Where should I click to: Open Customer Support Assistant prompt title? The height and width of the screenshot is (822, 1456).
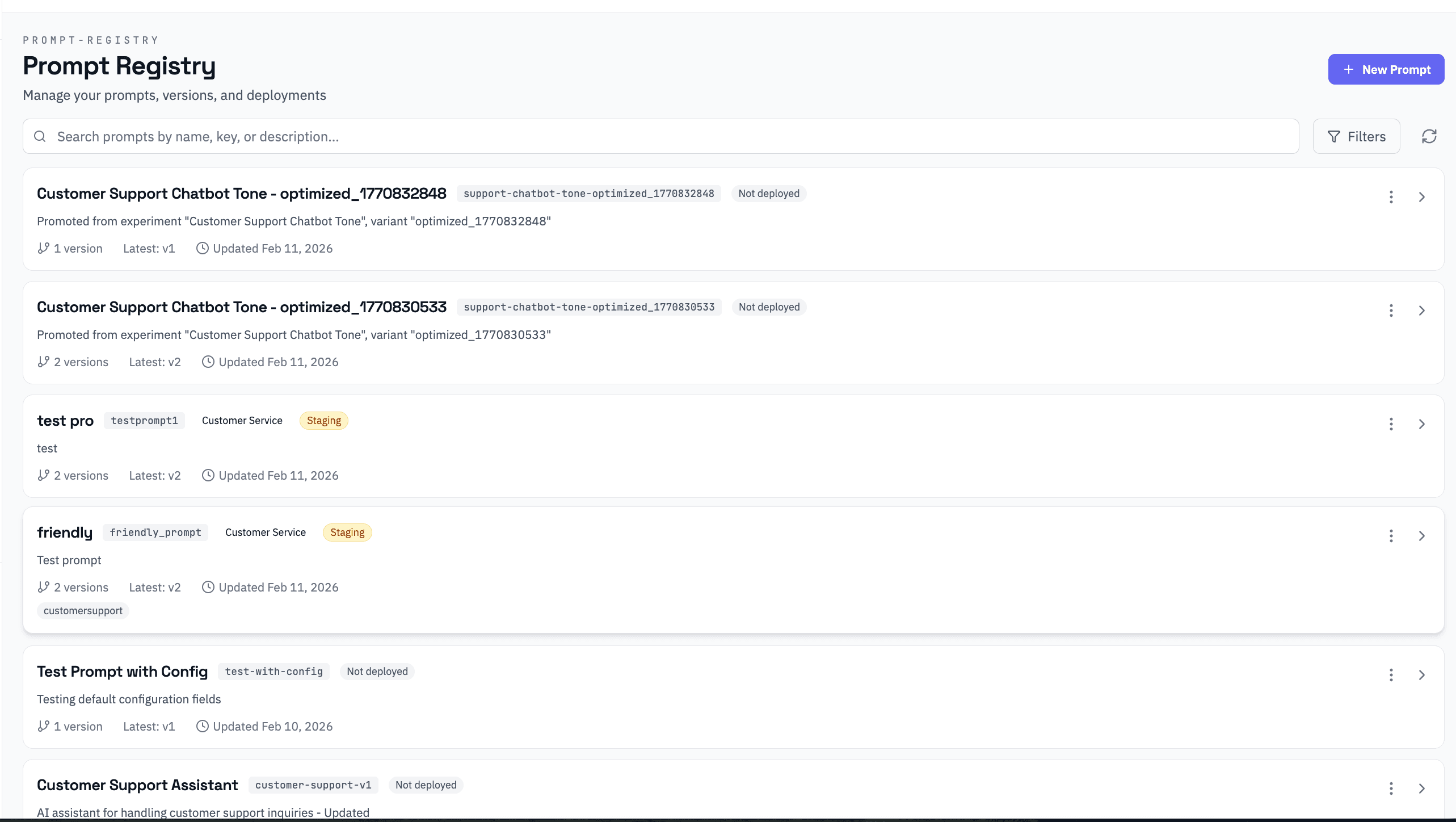point(137,785)
